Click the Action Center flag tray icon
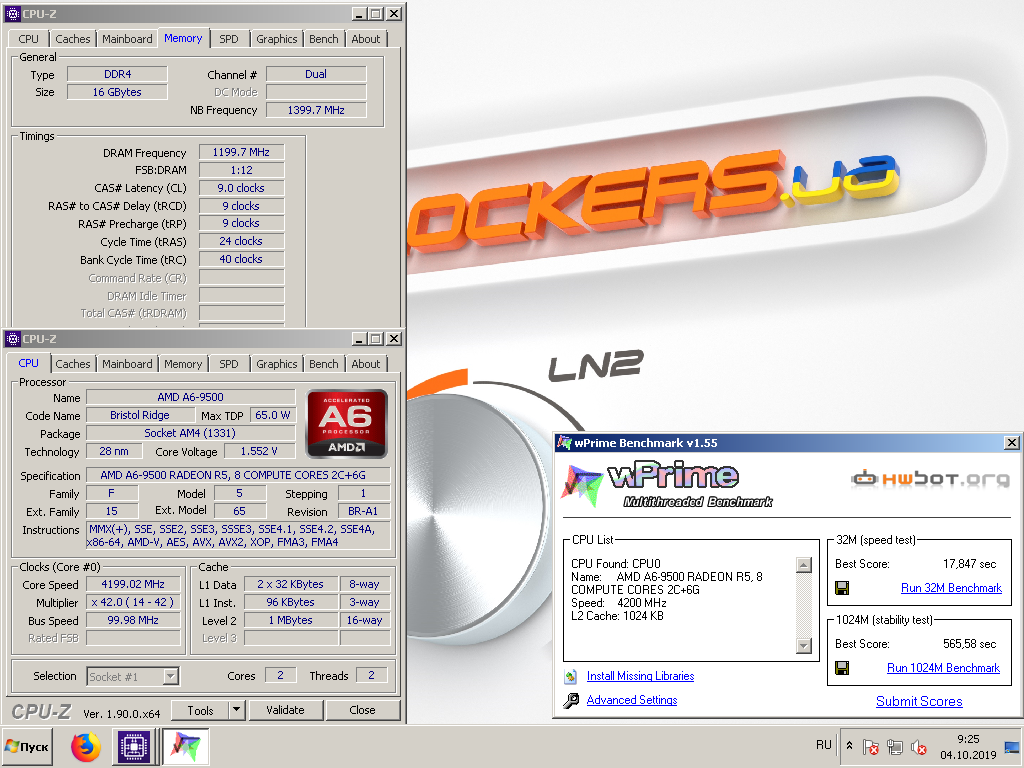Viewport: 1024px width, 768px height. [871, 746]
